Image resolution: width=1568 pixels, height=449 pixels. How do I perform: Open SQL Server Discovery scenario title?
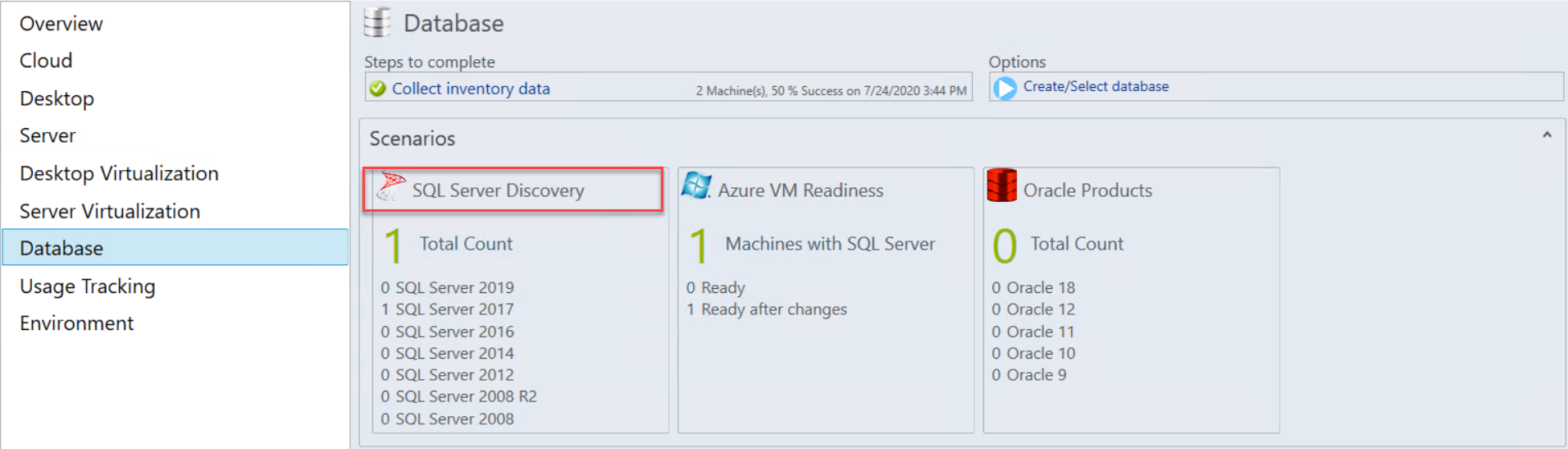pyautogui.click(x=498, y=190)
